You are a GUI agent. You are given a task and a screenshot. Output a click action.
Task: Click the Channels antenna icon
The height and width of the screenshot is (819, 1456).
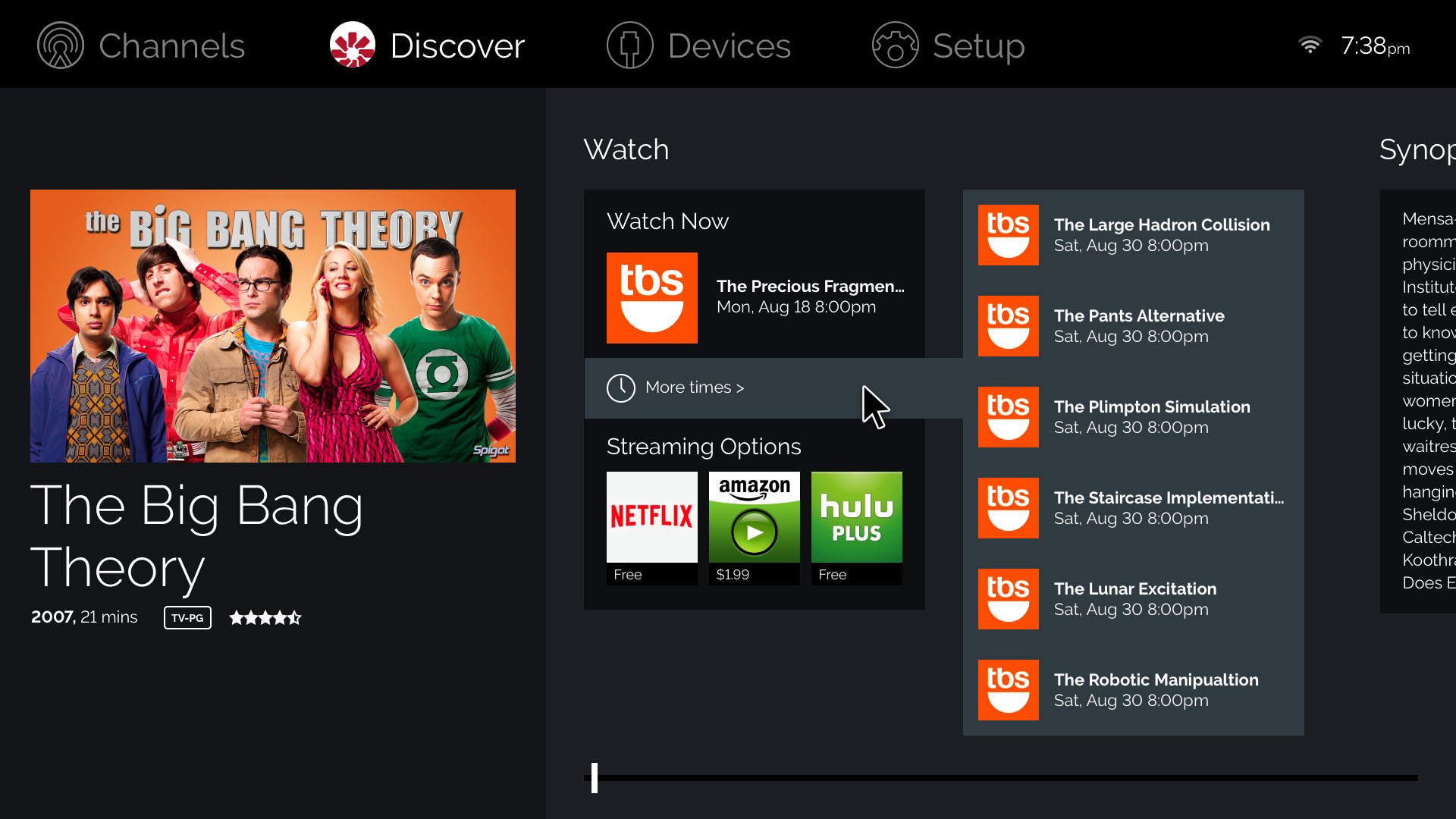61,45
